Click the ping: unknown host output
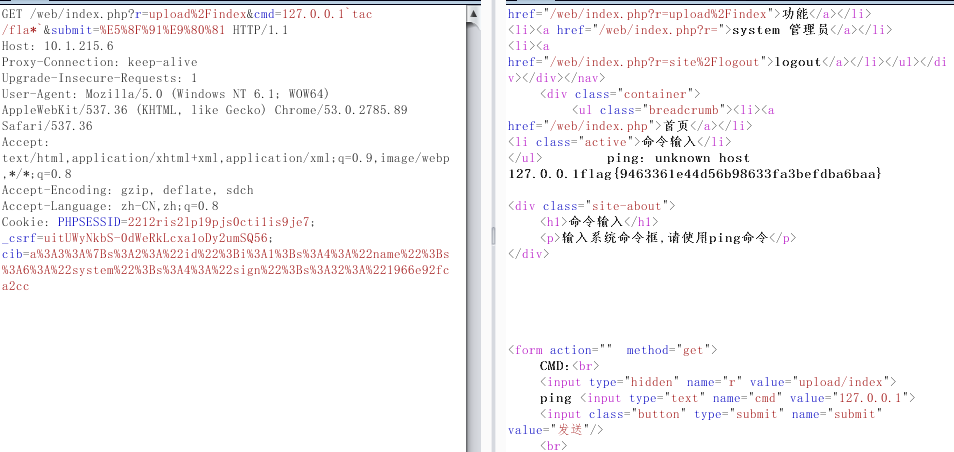Image resolution: width=954 pixels, height=452 pixels. (x=678, y=158)
